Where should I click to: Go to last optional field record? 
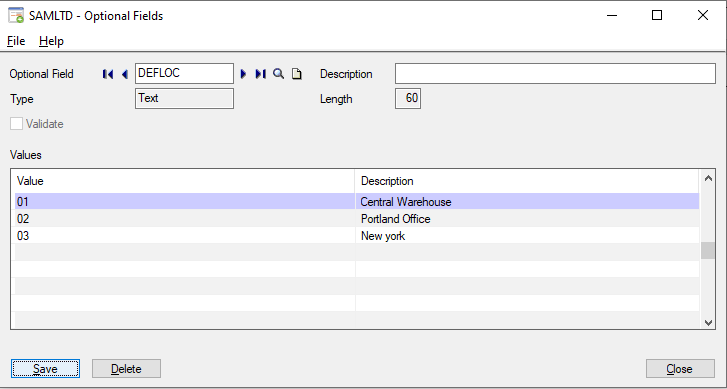point(261,74)
